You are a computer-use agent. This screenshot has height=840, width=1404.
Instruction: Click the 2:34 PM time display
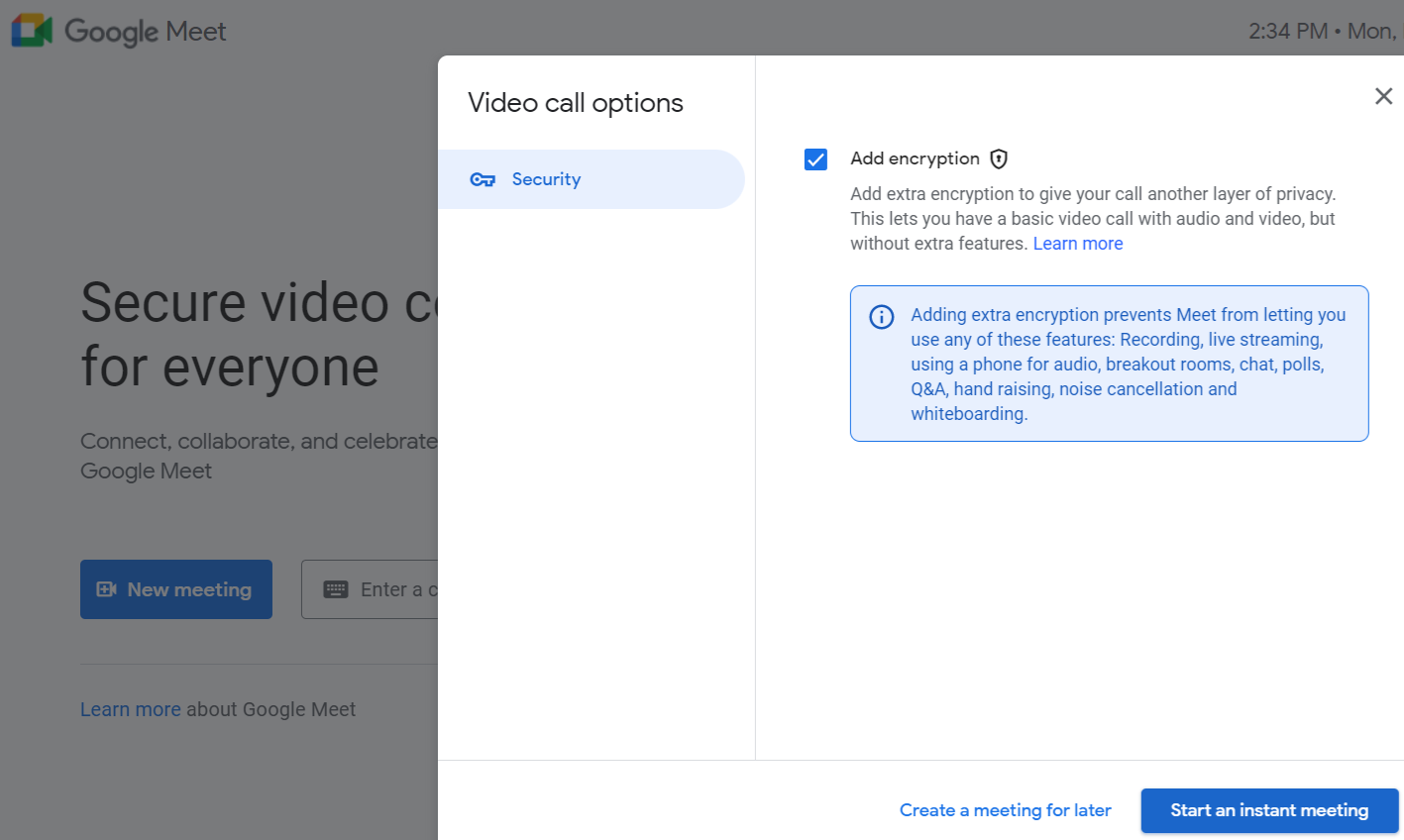pos(1287,31)
